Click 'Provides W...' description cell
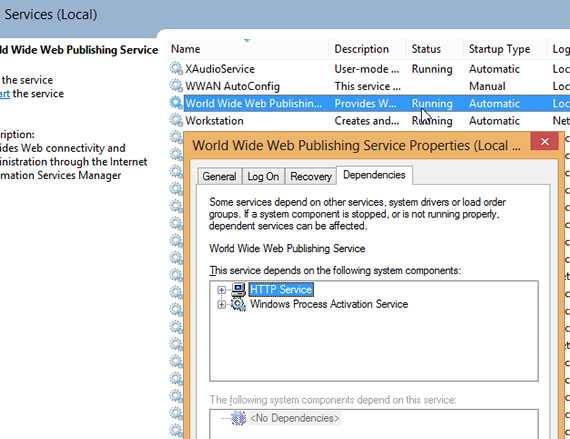This screenshot has height=439, width=570. [x=365, y=104]
